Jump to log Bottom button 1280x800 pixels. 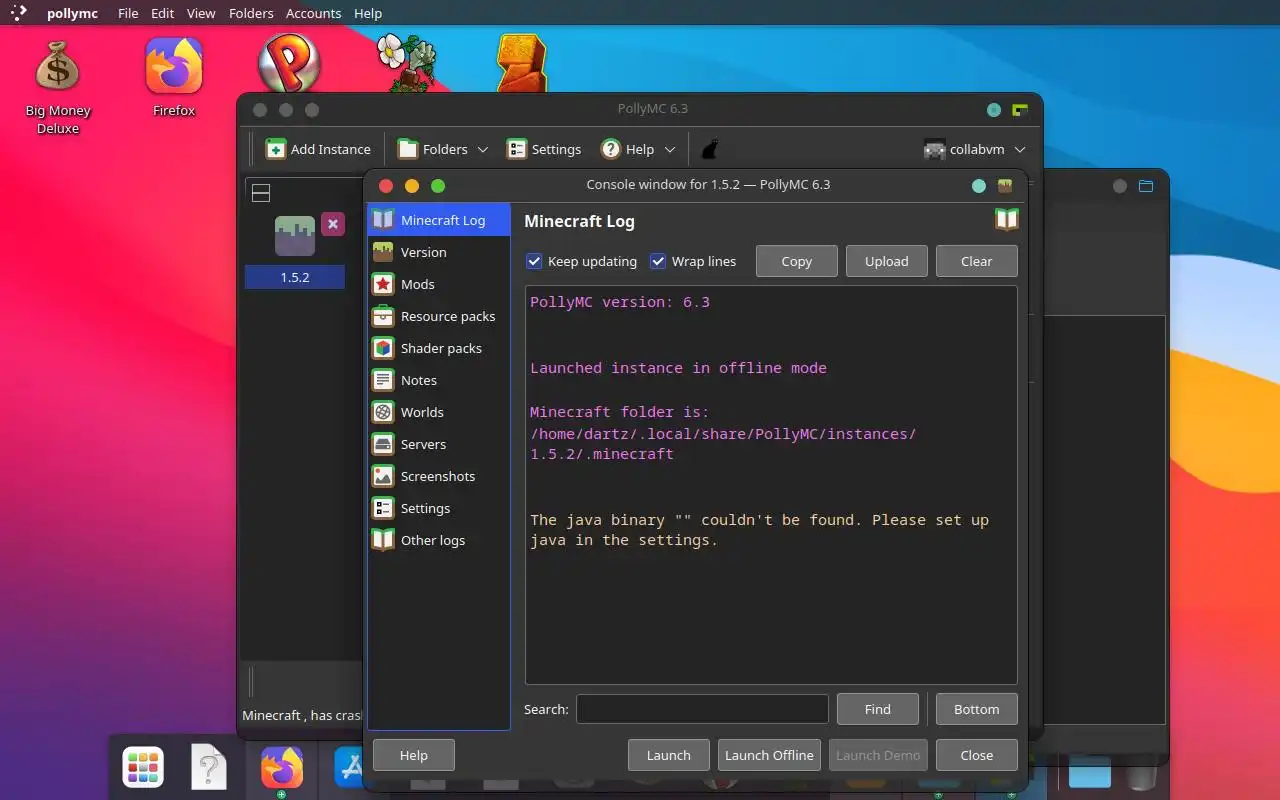coord(977,709)
